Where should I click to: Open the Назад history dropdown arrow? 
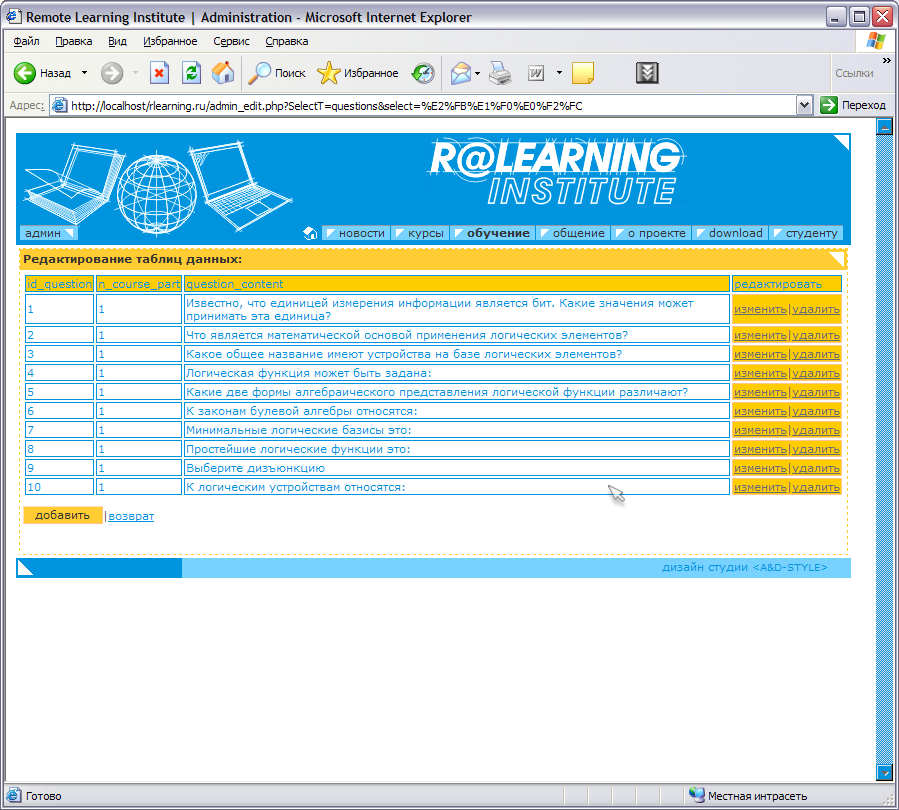point(84,73)
